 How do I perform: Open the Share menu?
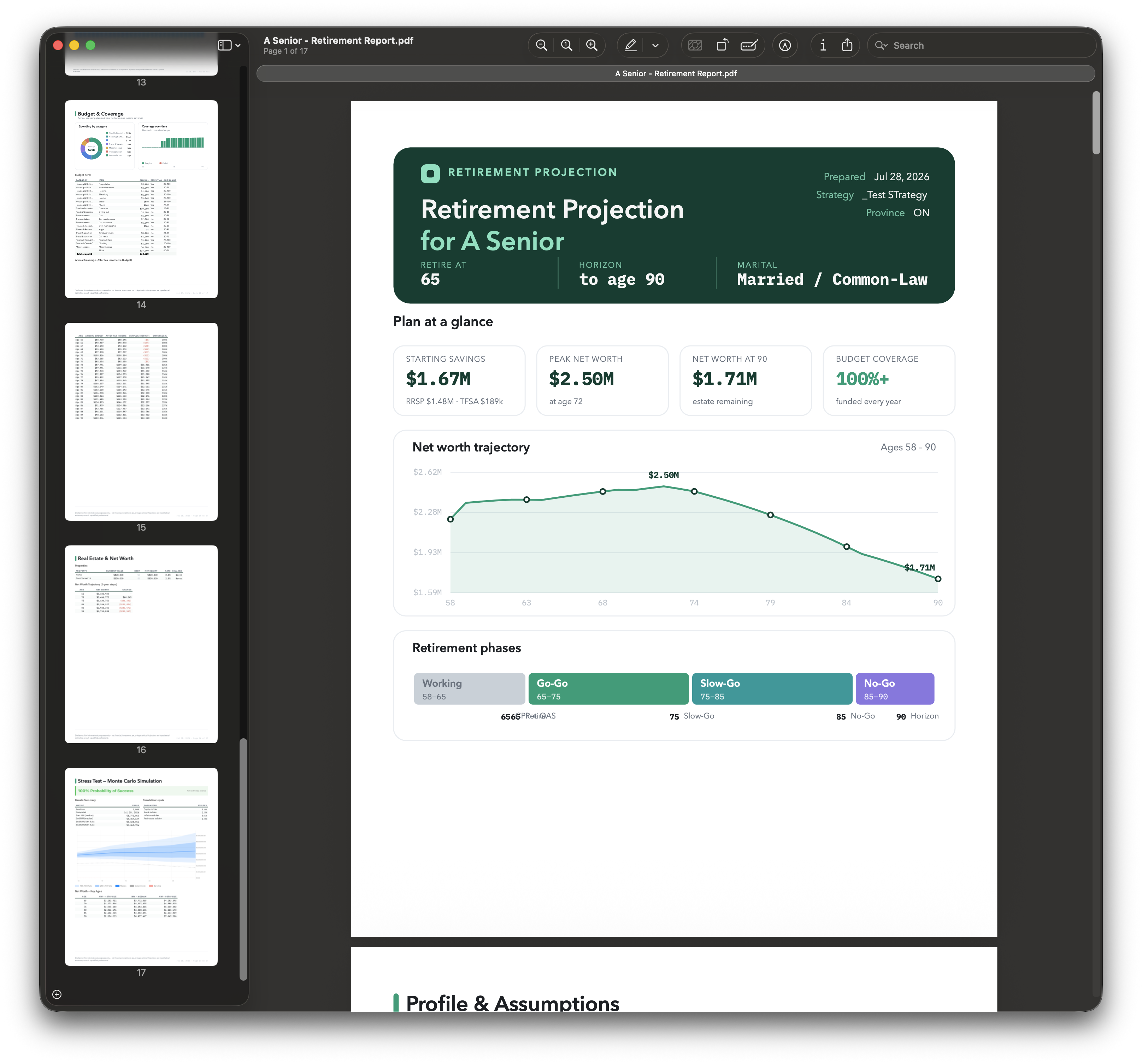coord(847,45)
